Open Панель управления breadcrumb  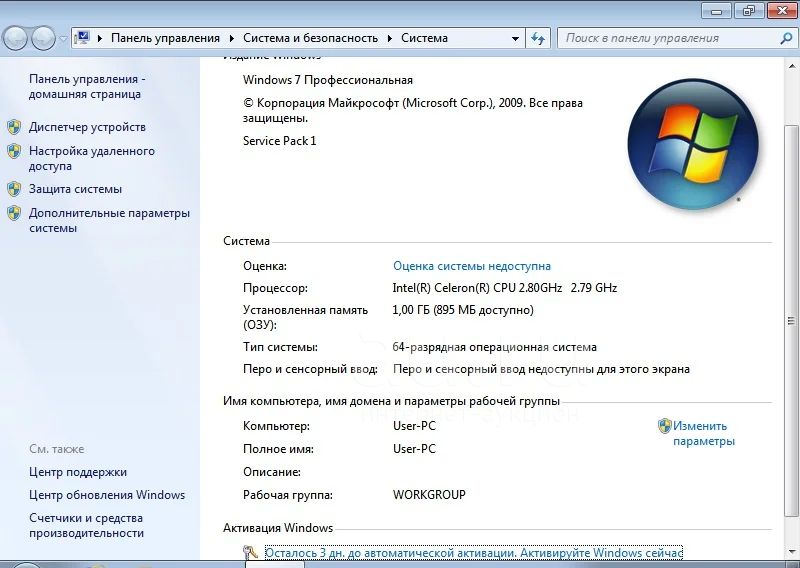click(x=165, y=38)
